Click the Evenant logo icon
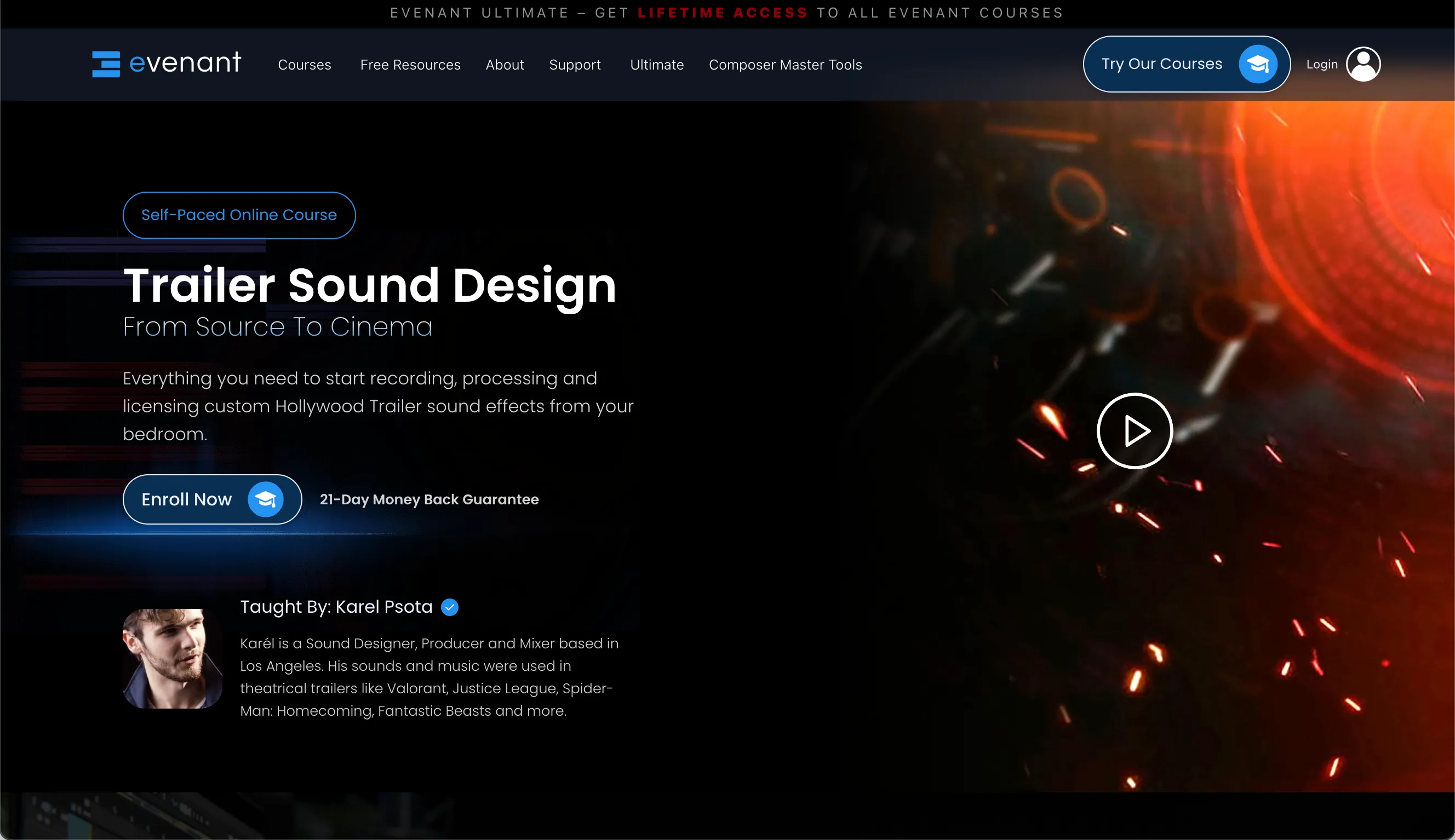This screenshot has width=1455, height=840. tap(106, 64)
